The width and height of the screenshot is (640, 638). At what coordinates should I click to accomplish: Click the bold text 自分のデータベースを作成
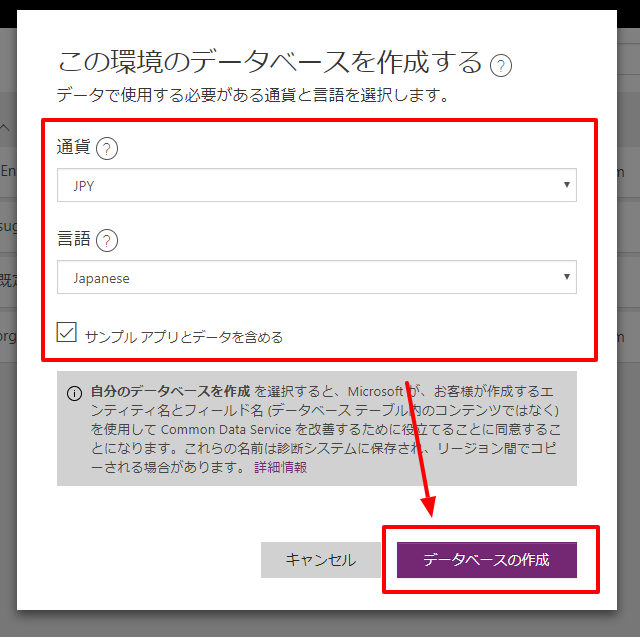pyautogui.click(x=170, y=391)
